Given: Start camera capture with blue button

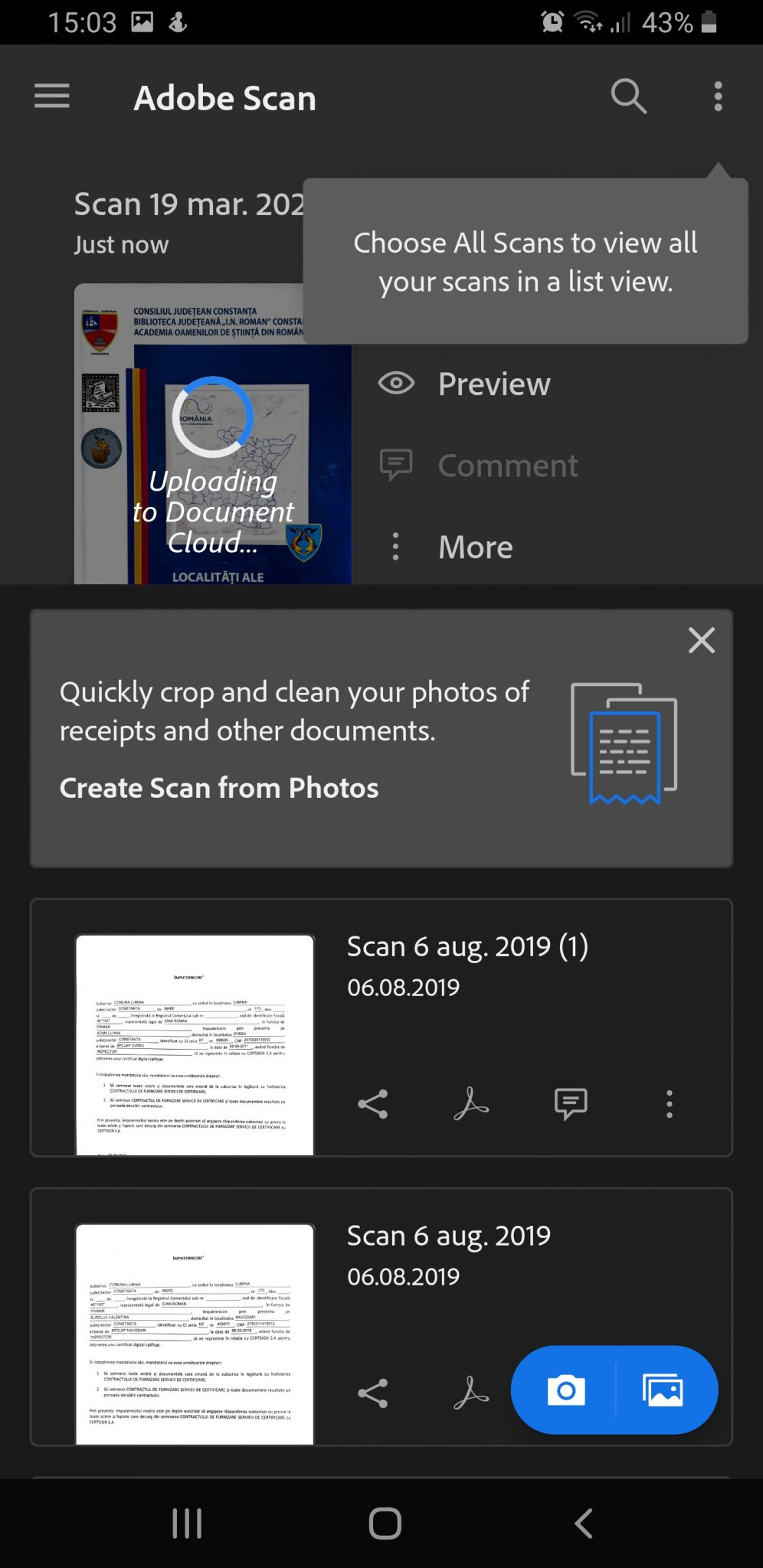Looking at the screenshot, I should tap(566, 1390).
